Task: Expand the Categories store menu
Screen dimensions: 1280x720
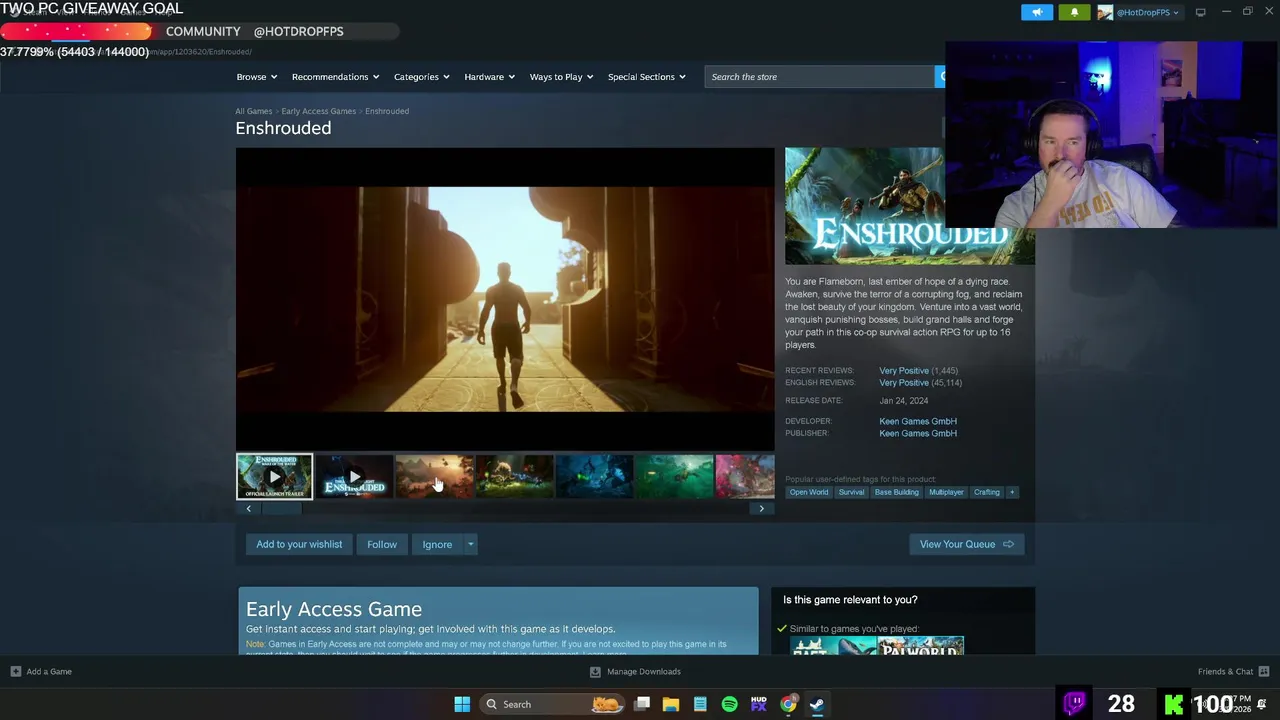Action: pyautogui.click(x=421, y=77)
